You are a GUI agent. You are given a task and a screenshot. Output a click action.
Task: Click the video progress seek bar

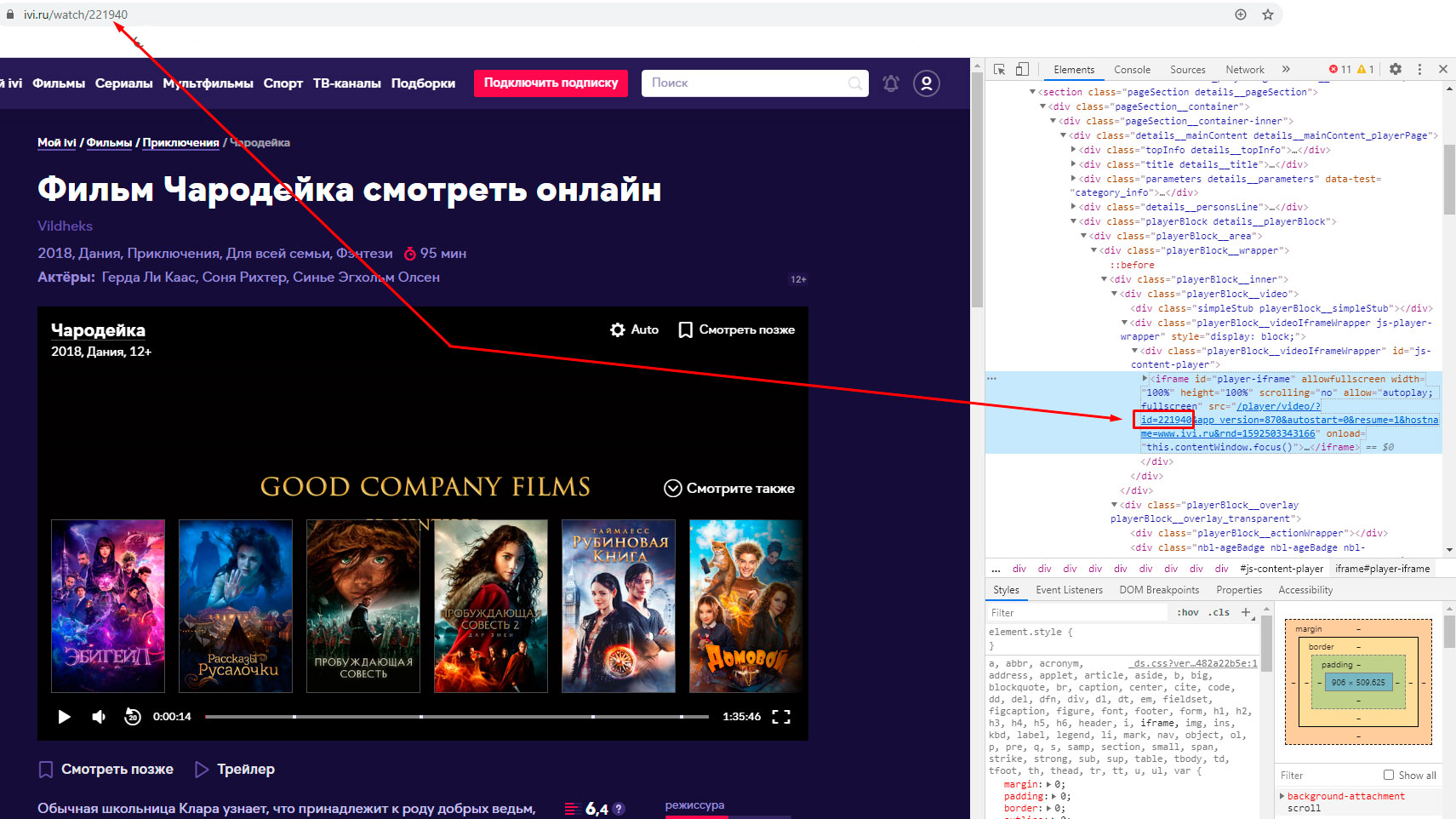pos(457,717)
